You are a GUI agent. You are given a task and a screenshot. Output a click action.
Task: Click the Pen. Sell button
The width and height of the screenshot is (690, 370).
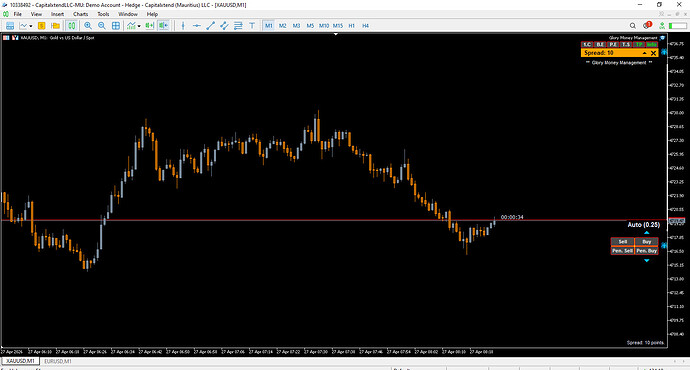tap(623, 251)
